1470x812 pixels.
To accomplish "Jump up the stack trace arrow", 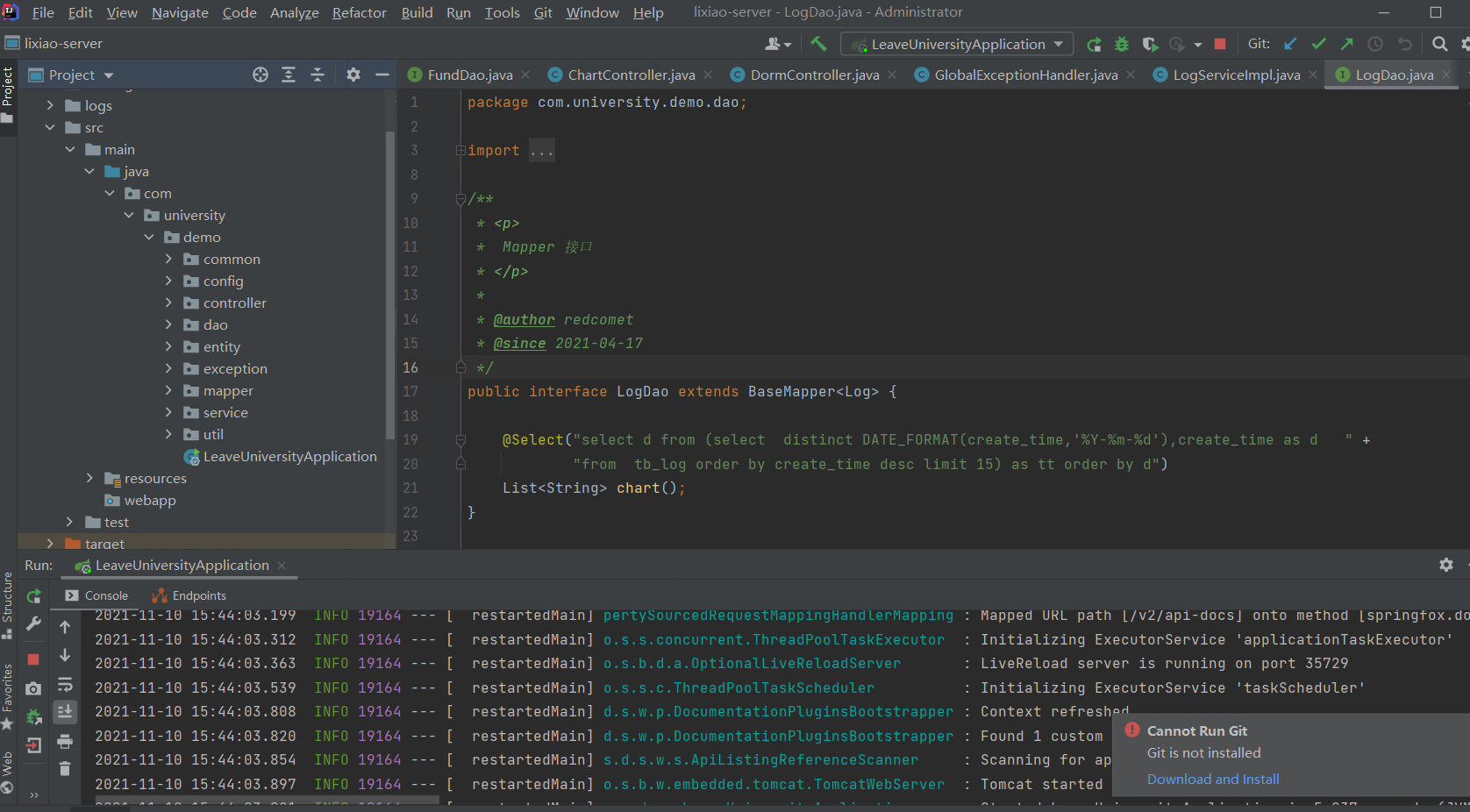I will click(65, 627).
